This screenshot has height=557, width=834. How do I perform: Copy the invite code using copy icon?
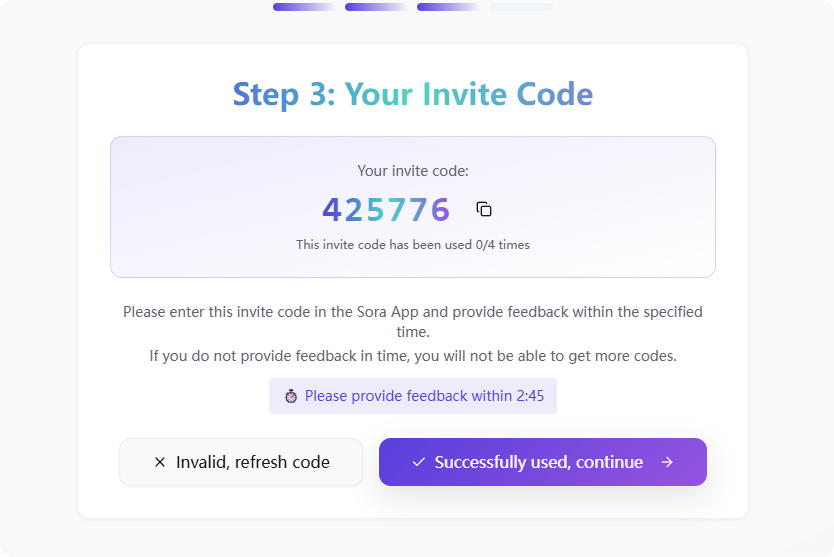484,209
